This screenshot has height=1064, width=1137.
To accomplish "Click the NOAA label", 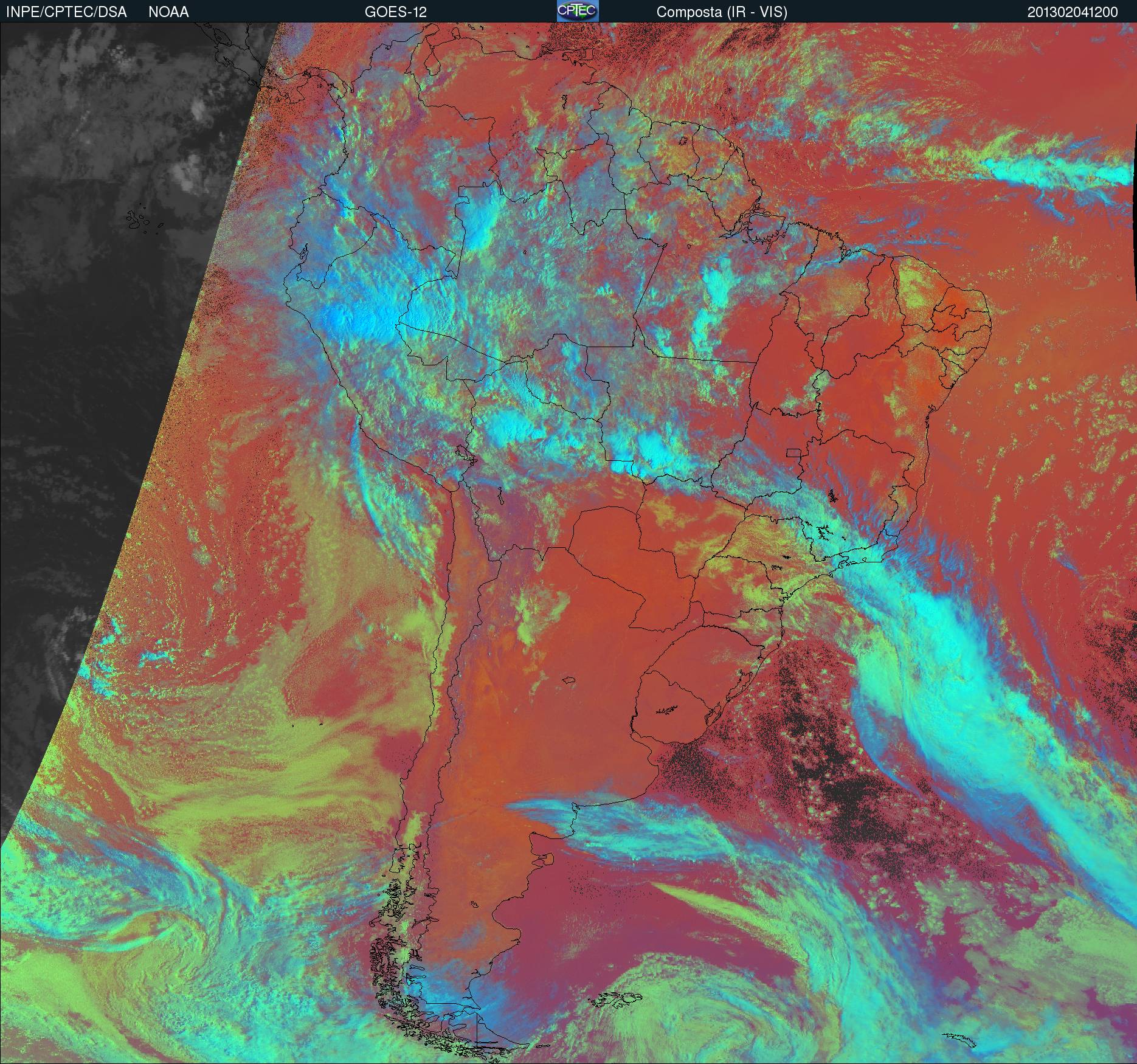I will click(168, 12).
